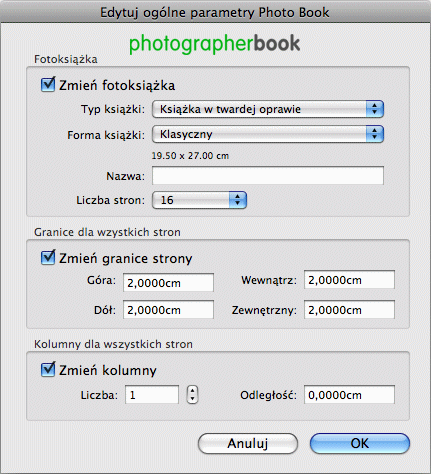Select the Zewnętrzny margin field

pyautogui.click(x=349, y=310)
